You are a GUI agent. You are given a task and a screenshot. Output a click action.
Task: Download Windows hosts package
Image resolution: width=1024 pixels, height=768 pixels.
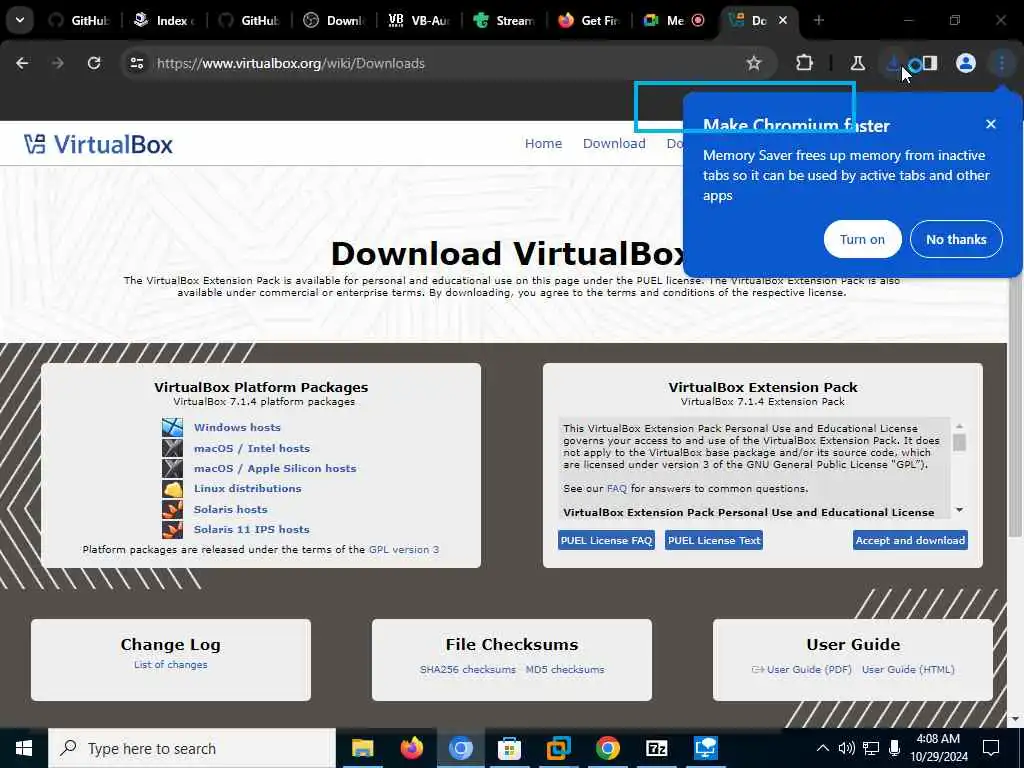point(237,427)
